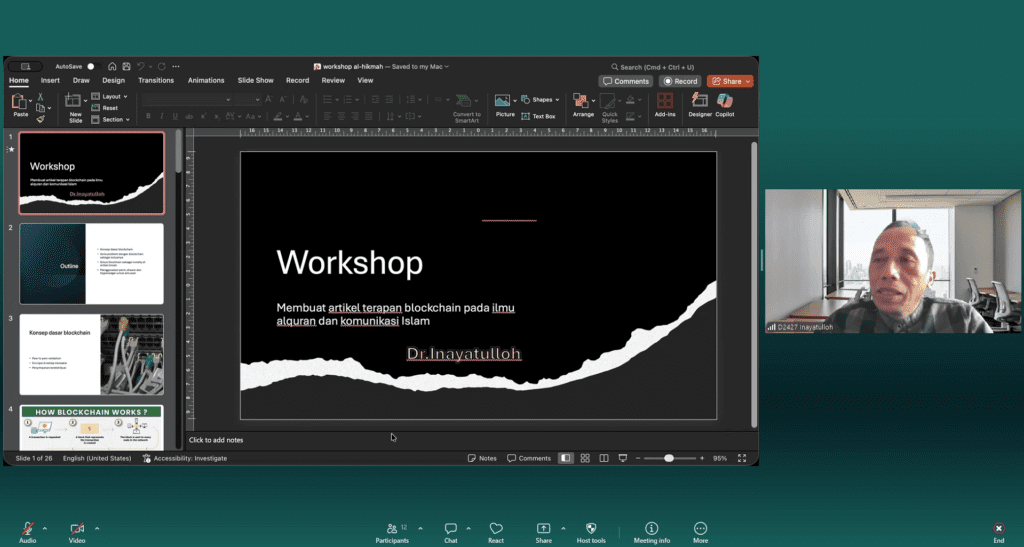This screenshot has width=1024, height=547.
Task: Open Zoom Chat panel
Action: [x=451, y=531]
